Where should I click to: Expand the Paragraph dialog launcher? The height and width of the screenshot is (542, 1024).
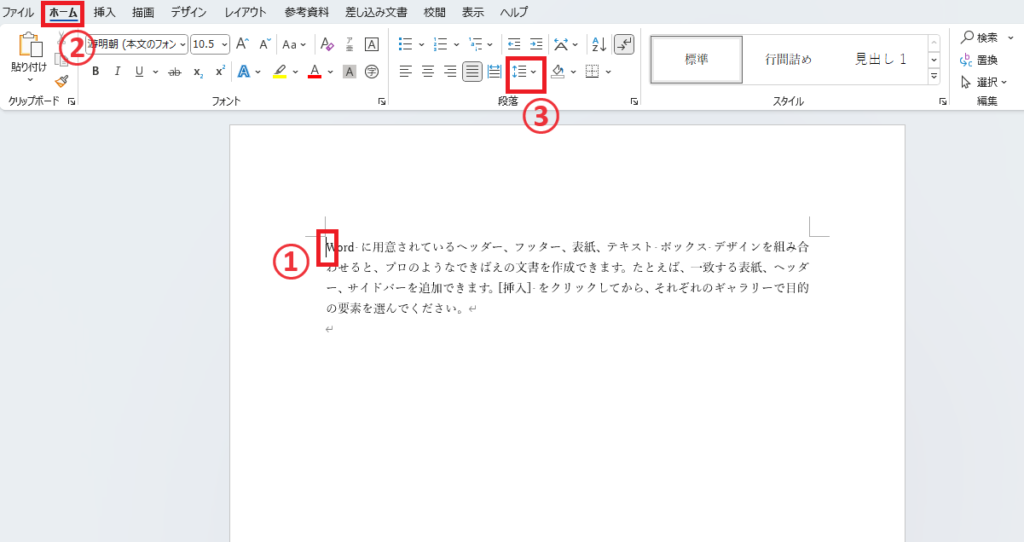pyautogui.click(x=634, y=102)
